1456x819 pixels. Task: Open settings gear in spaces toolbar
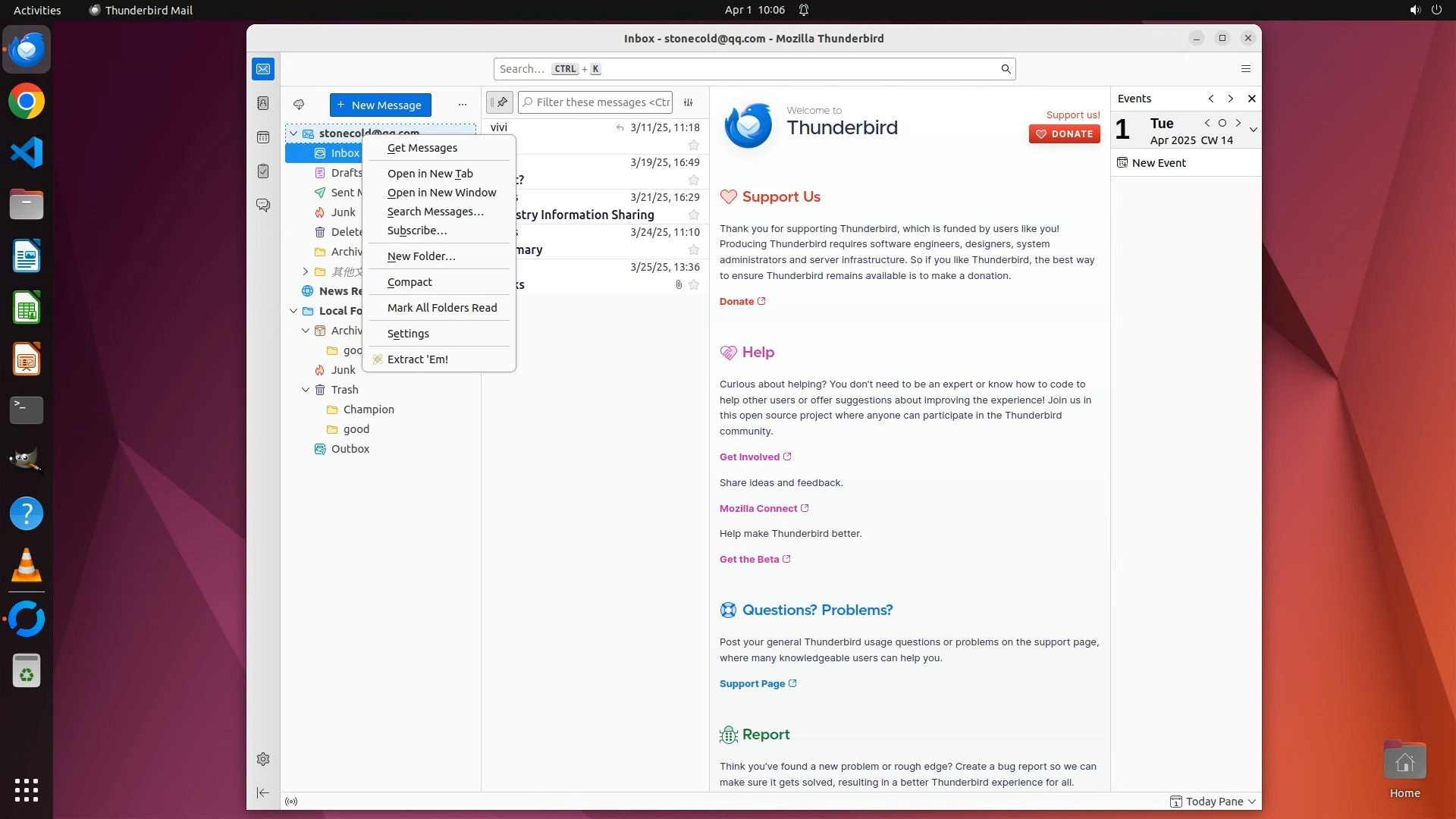pos(263,759)
